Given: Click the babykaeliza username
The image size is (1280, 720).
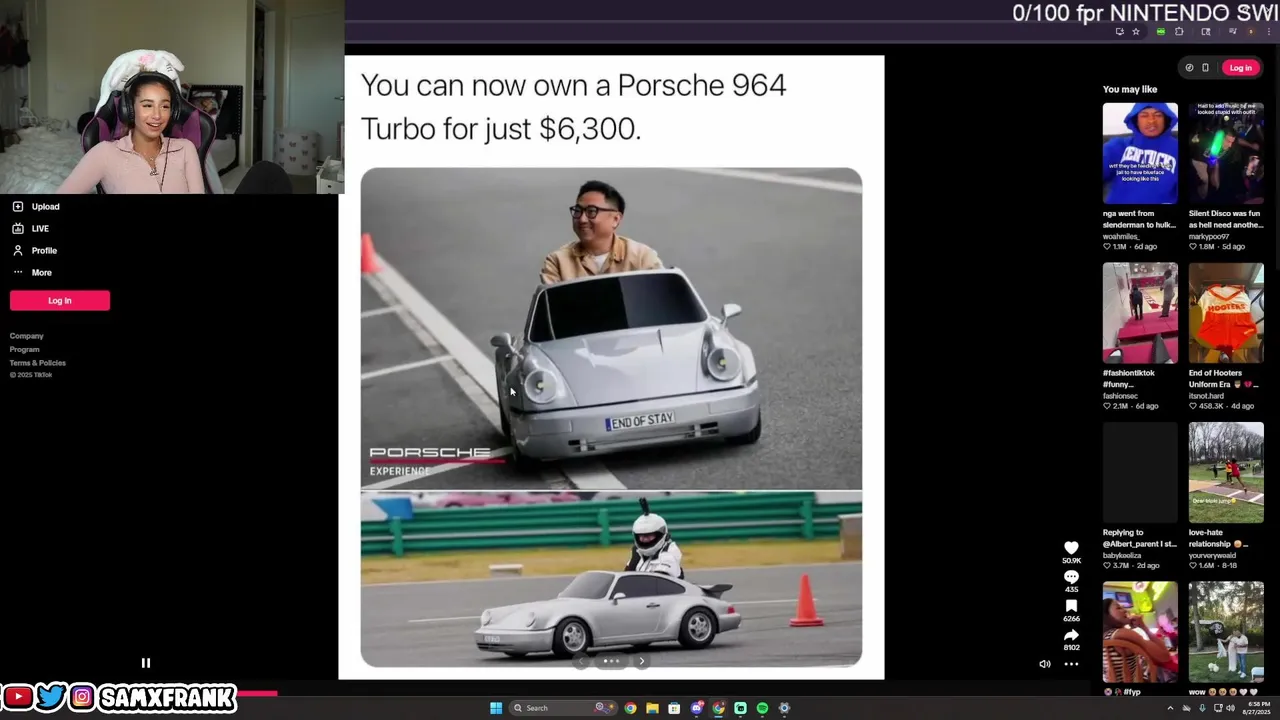Looking at the screenshot, I should click(1122, 555).
